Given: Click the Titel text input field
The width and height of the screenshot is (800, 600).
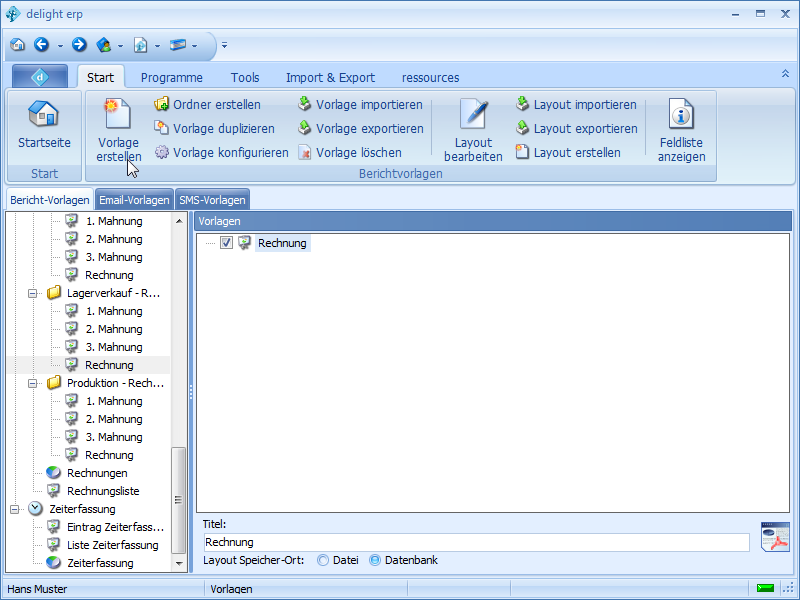Looking at the screenshot, I should 475,542.
